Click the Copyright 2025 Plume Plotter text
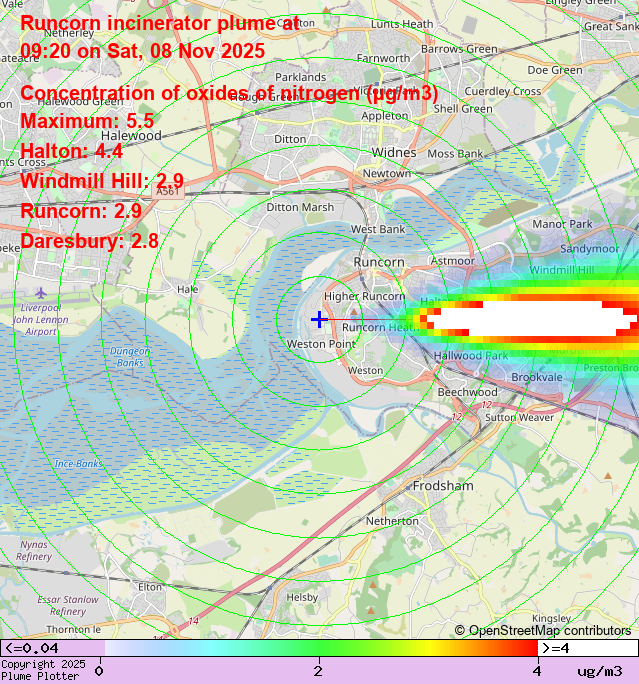This screenshot has height=684, width=639. (x=42, y=670)
